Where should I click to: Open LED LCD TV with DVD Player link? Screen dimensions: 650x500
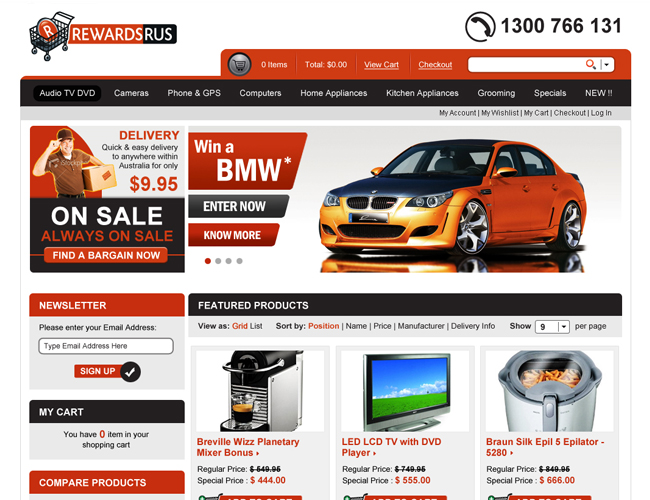coord(391,447)
